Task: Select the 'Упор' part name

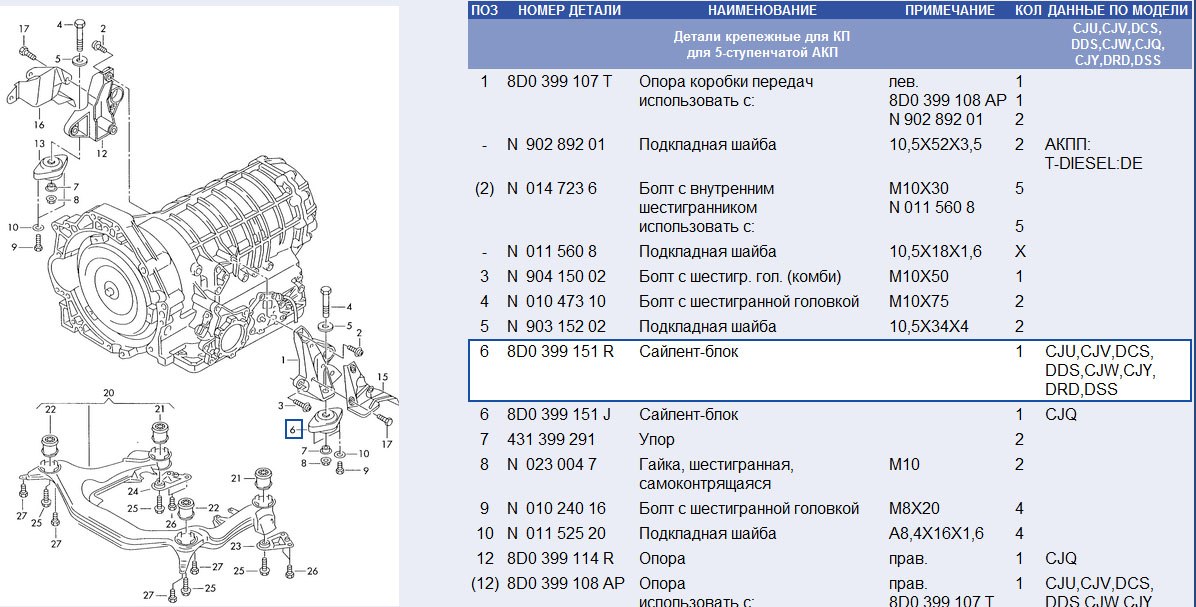Action: (657, 440)
